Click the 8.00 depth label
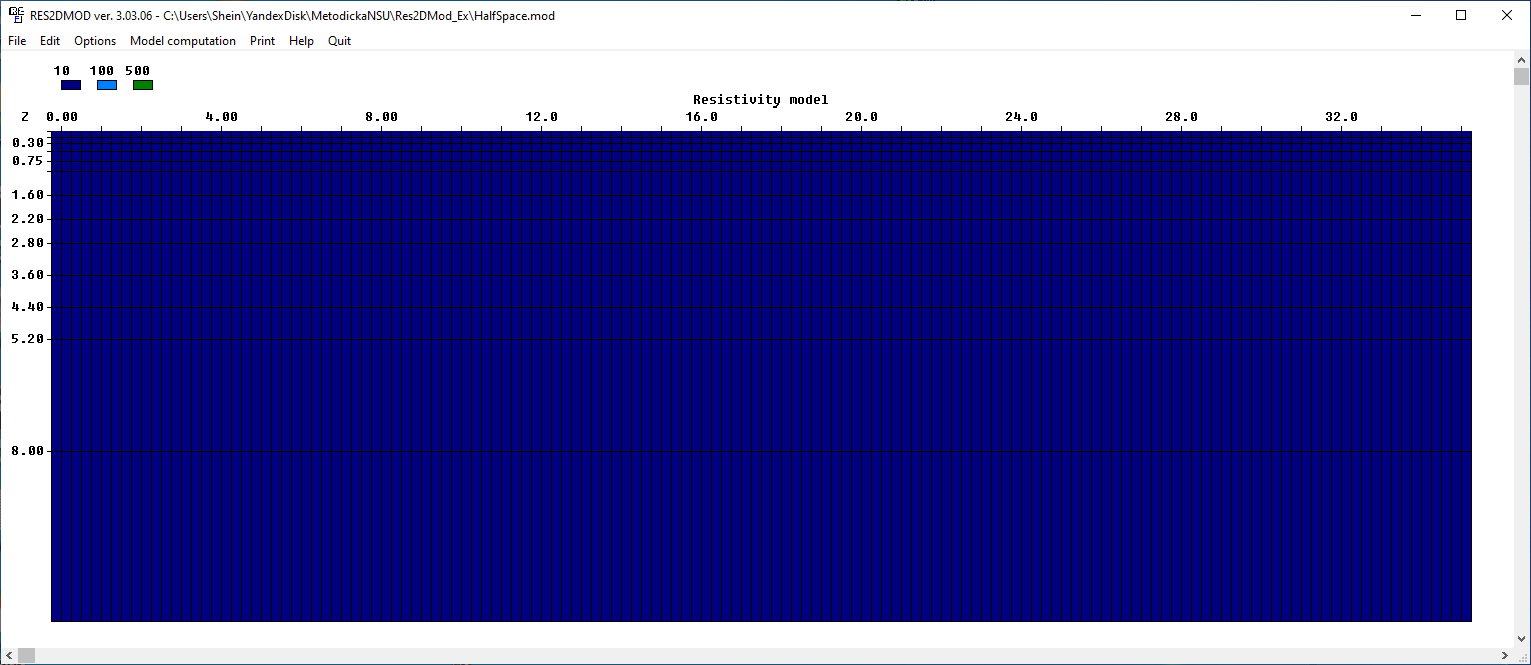Image resolution: width=1531 pixels, height=665 pixels. (x=28, y=451)
